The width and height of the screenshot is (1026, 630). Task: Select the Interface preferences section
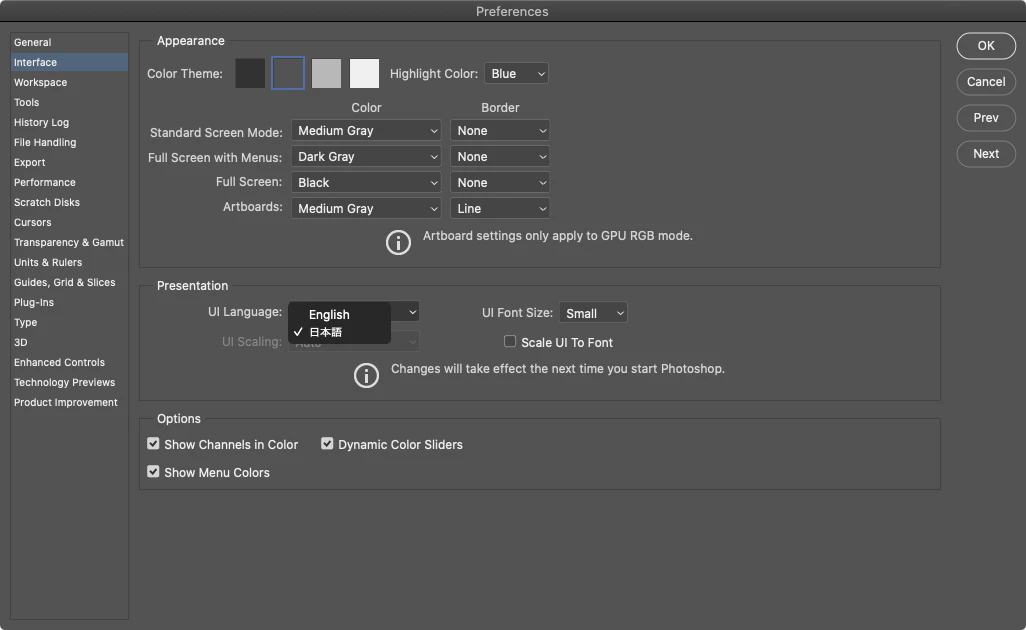[69, 62]
